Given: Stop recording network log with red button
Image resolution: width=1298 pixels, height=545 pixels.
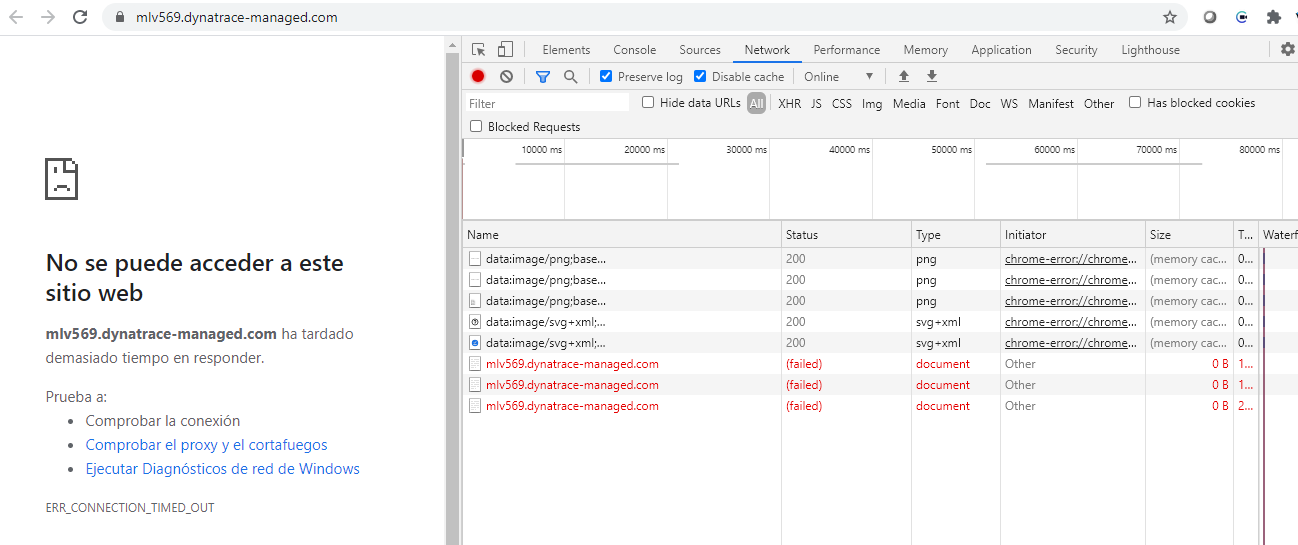Looking at the screenshot, I should pos(478,77).
